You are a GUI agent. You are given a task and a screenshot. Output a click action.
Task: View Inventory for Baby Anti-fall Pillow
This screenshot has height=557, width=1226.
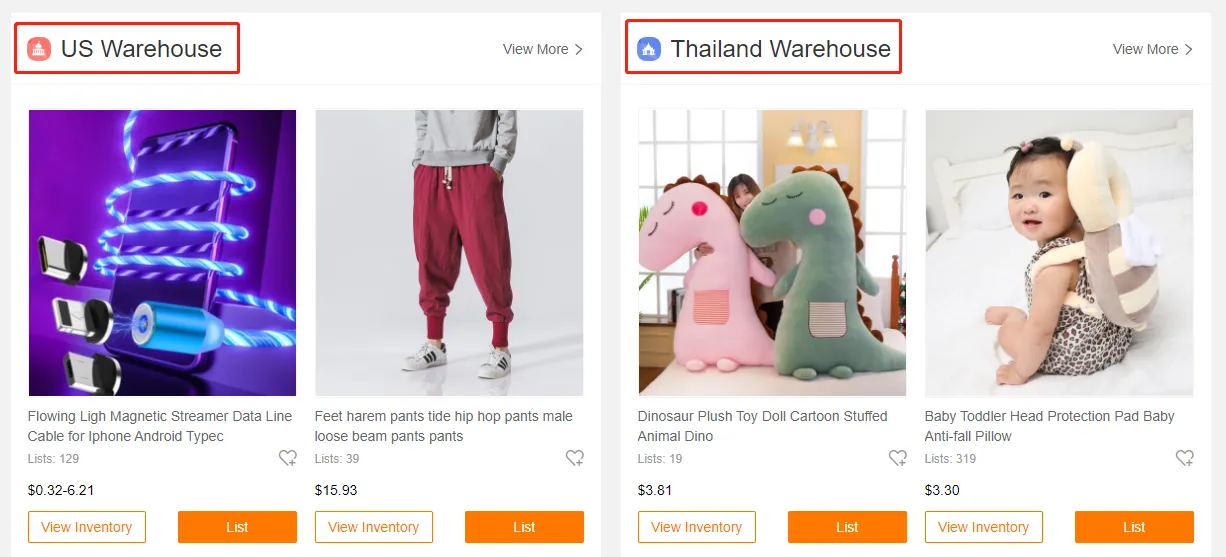(984, 527)
